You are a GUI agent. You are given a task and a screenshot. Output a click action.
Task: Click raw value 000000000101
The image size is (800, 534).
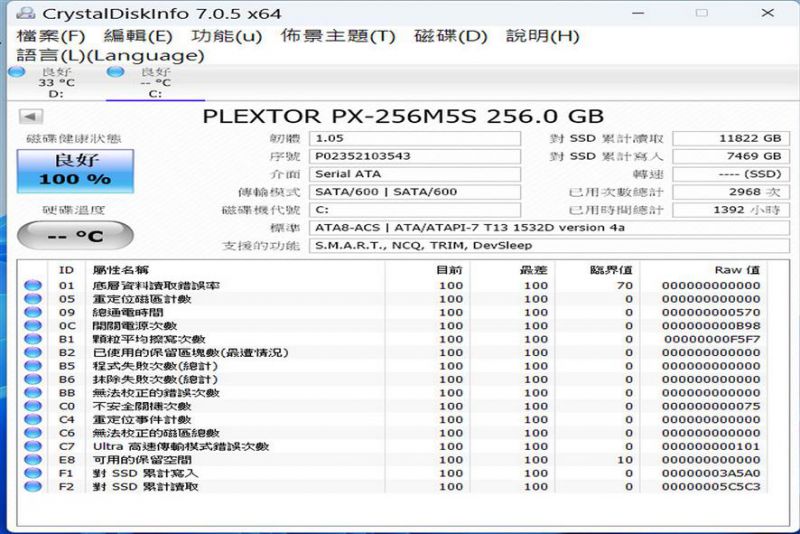pyautogui.click(x=711, y=447)
